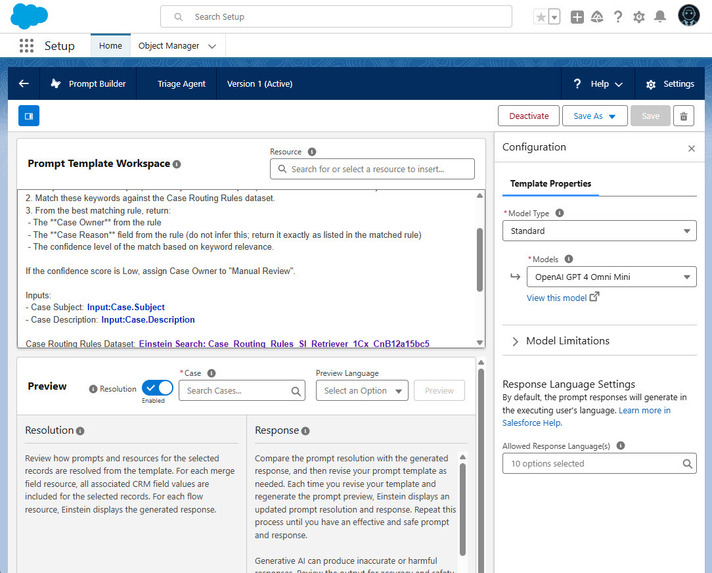712x573 pixels.
Task: Click the Setup app name label
Action: pos(59,46)
